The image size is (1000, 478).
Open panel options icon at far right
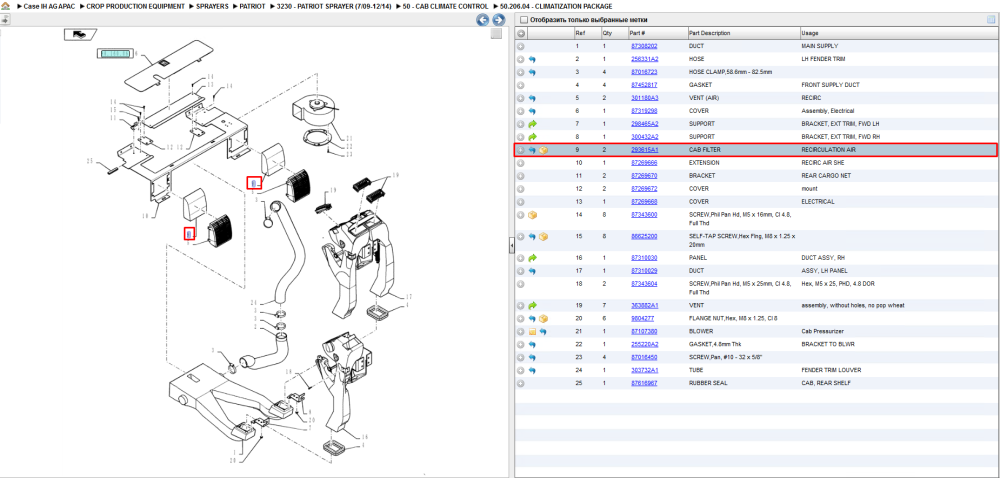click(x=991, y=20)
